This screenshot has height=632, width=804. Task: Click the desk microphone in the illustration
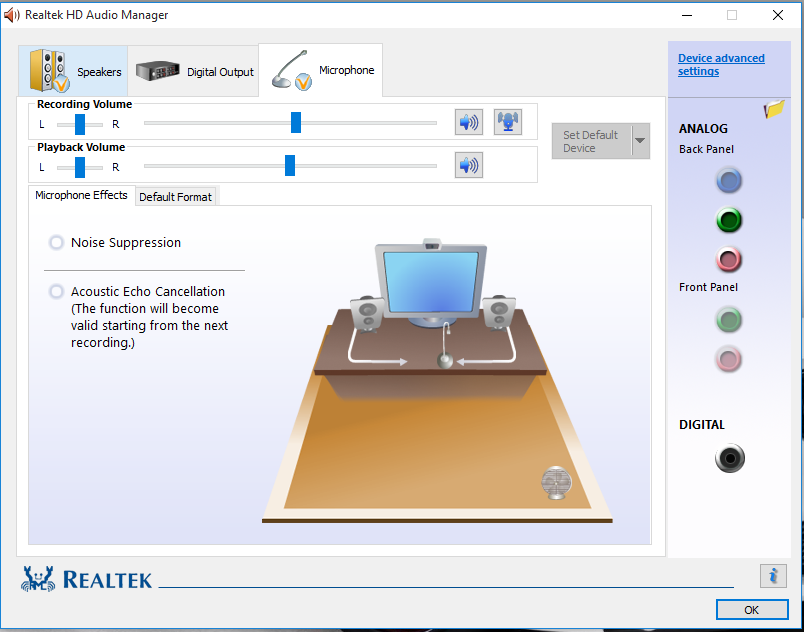pos(445,346)
